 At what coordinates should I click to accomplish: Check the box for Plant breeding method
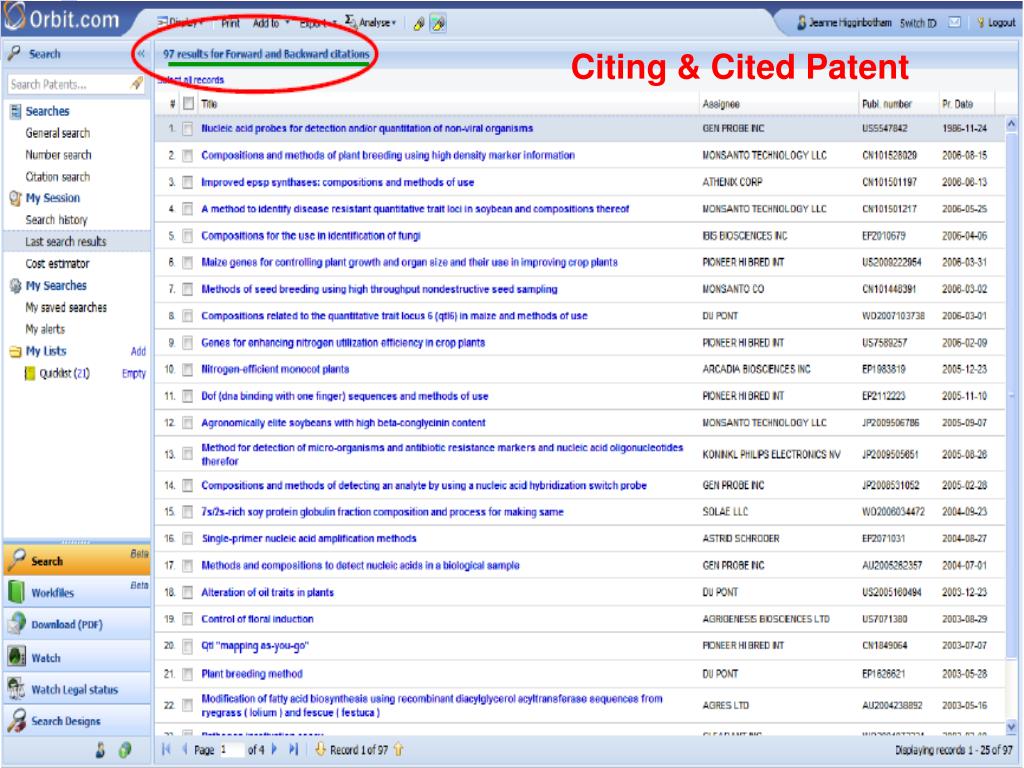tap(187, 674)
